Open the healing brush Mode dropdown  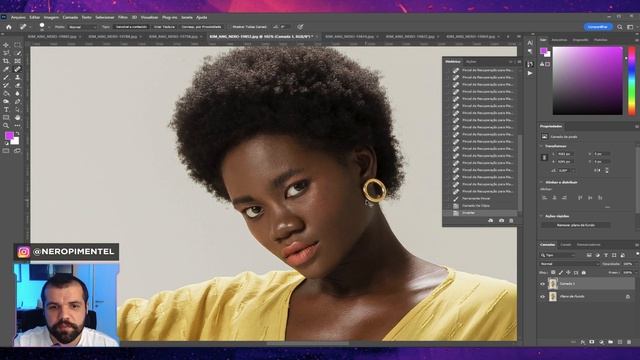coord(82,27)
